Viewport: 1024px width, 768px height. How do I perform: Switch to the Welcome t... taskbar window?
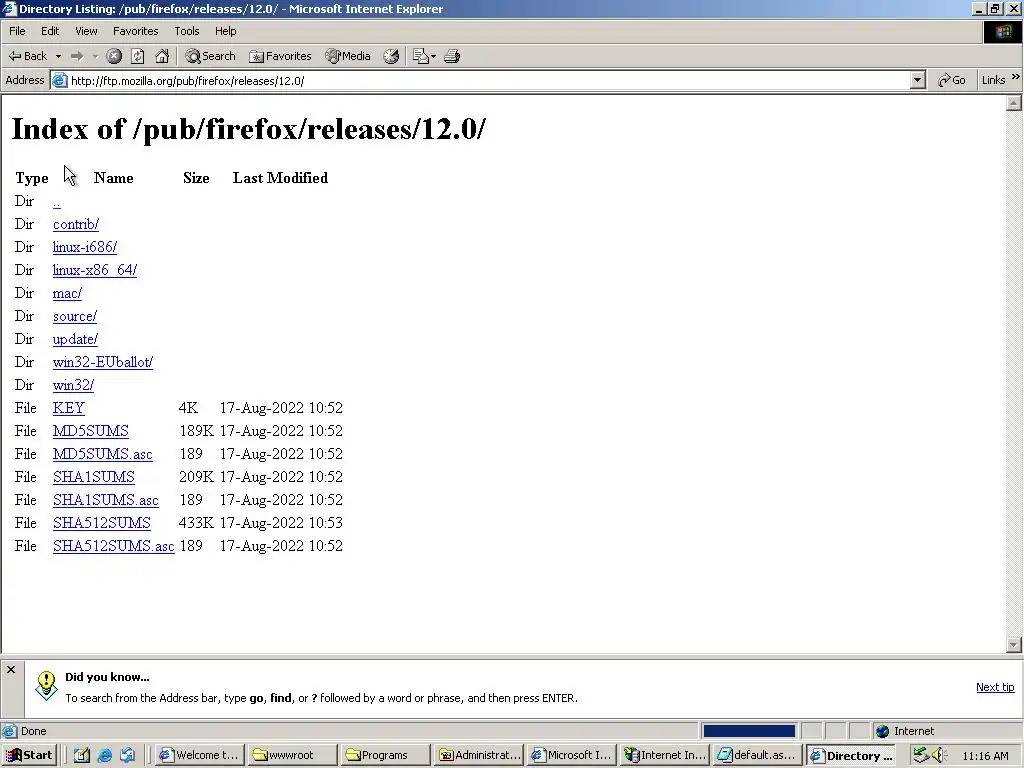coord(200,755)
